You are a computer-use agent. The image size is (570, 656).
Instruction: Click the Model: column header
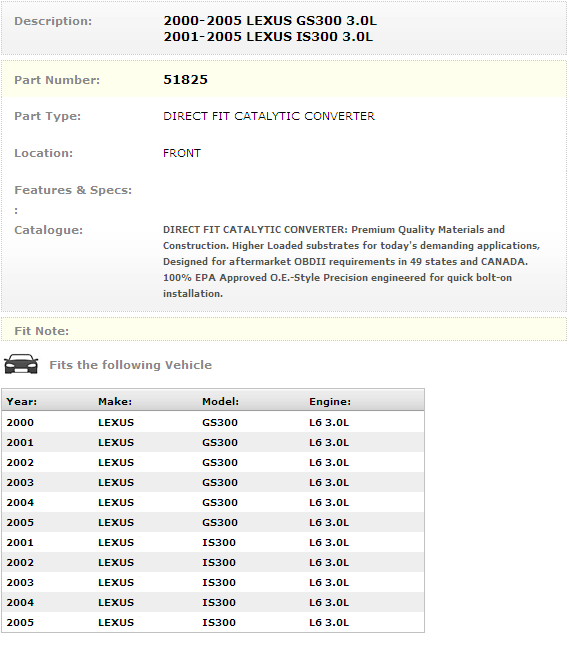(x=221, y=402)
